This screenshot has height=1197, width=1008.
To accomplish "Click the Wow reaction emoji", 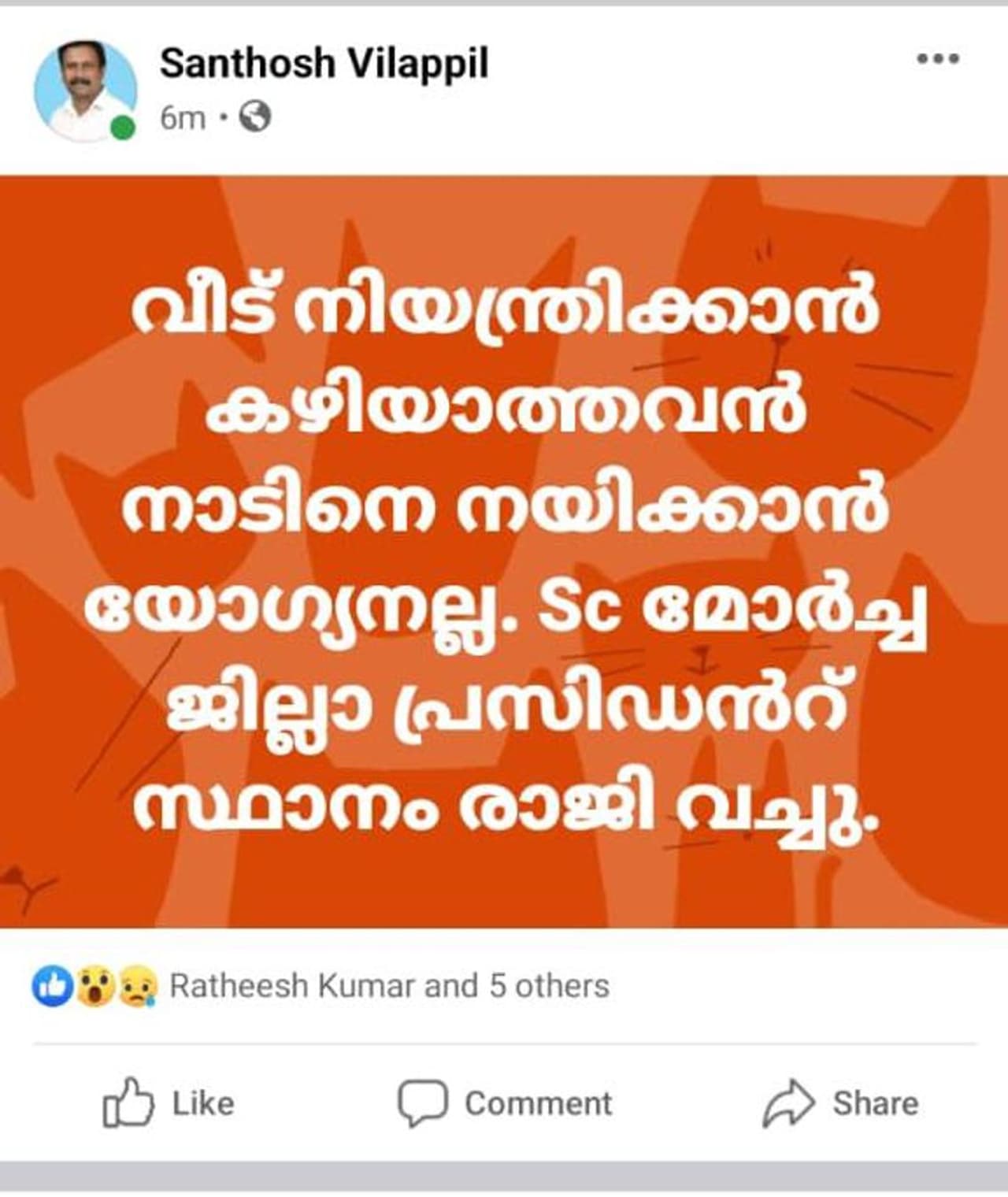I will 94,986.
